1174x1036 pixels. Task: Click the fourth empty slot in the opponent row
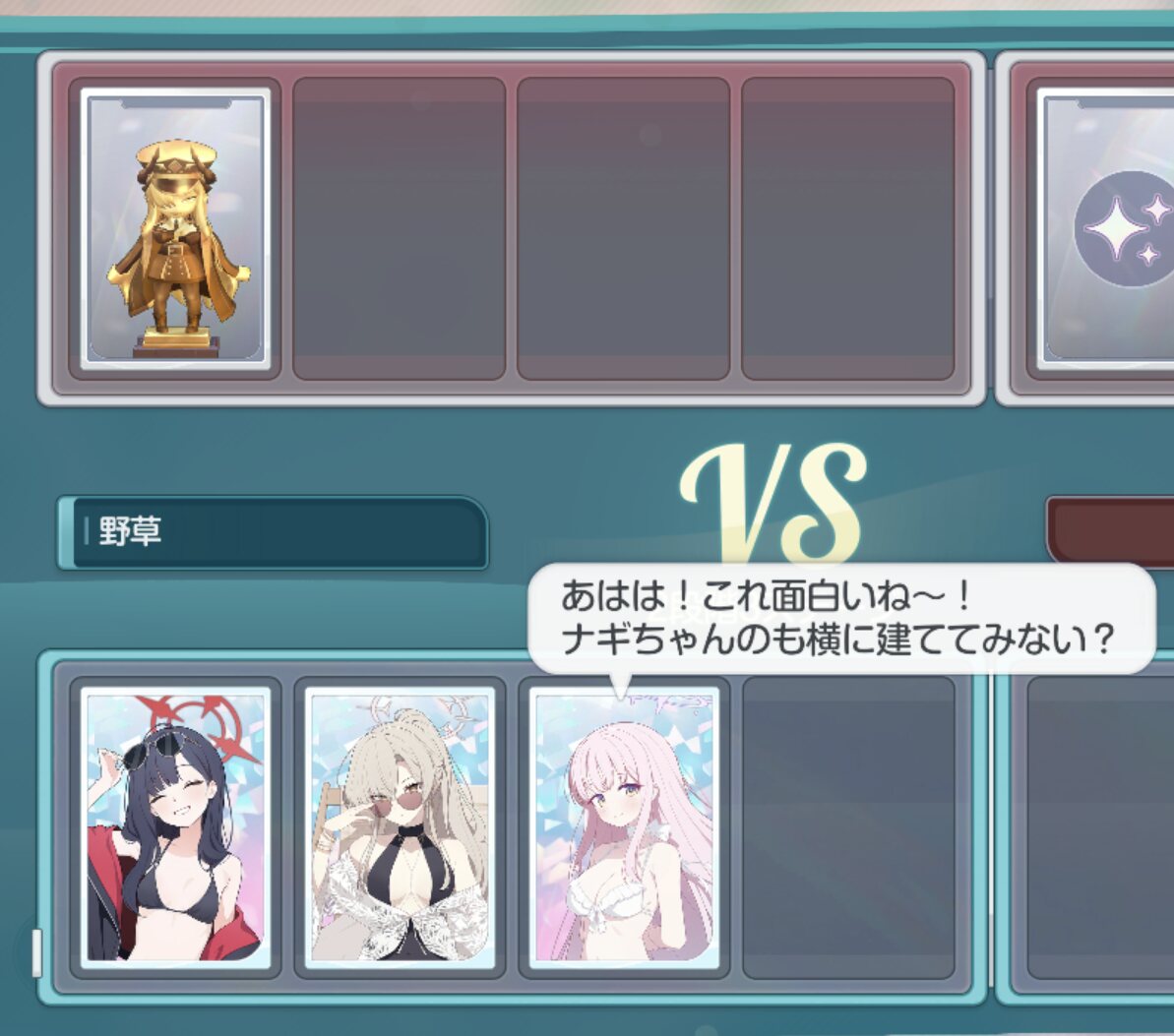pos(848,228)
